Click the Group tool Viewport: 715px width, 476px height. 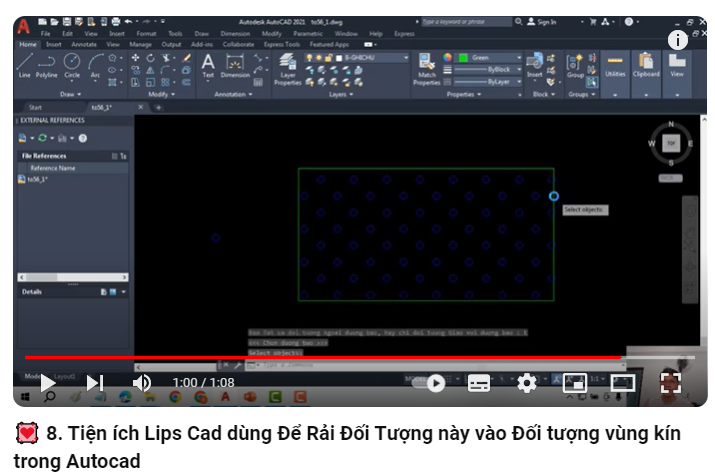click(x=575, y=66)
